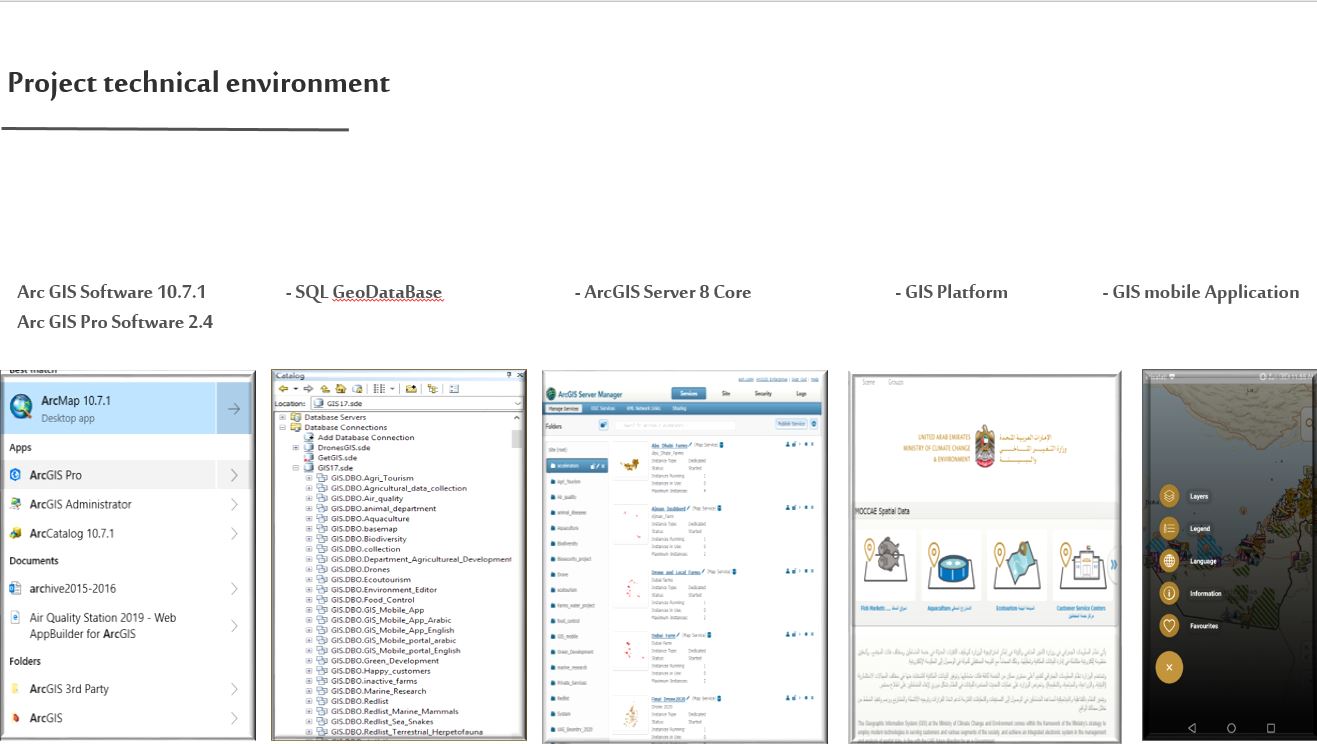Tap the Android home circle button
1317x744 pixels.
click(x=1231, y=728)
